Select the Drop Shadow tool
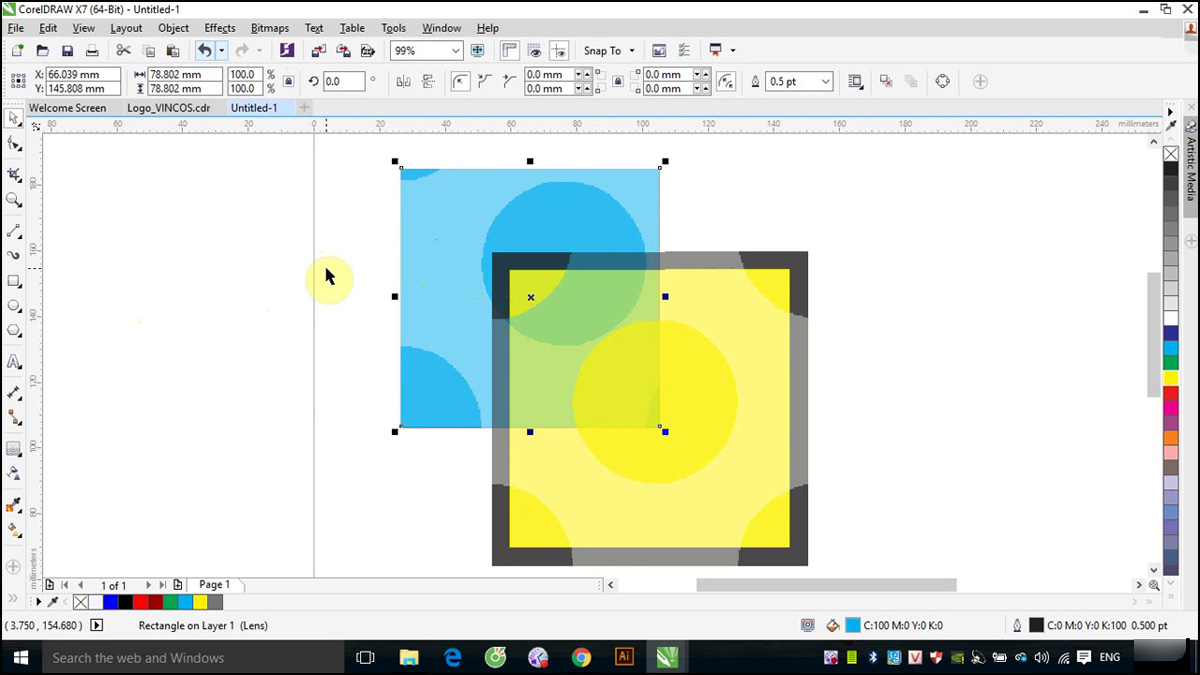The width and height of the screenshot is (1200, 675). click(x=14, y=448)
